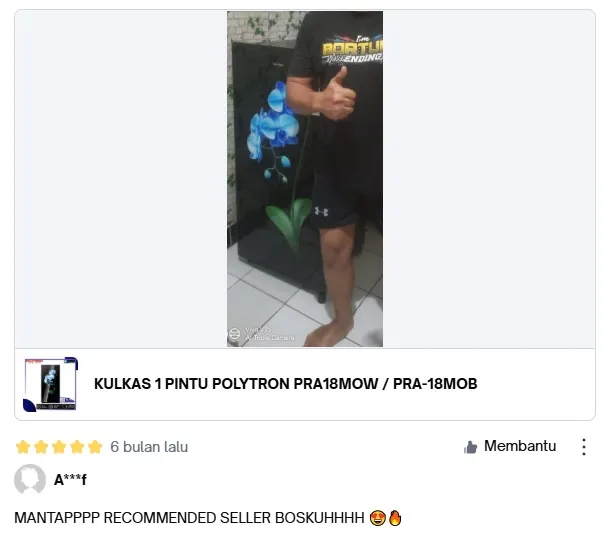Open the Polytron fridge product thumbnail

[x=51, y=384]
